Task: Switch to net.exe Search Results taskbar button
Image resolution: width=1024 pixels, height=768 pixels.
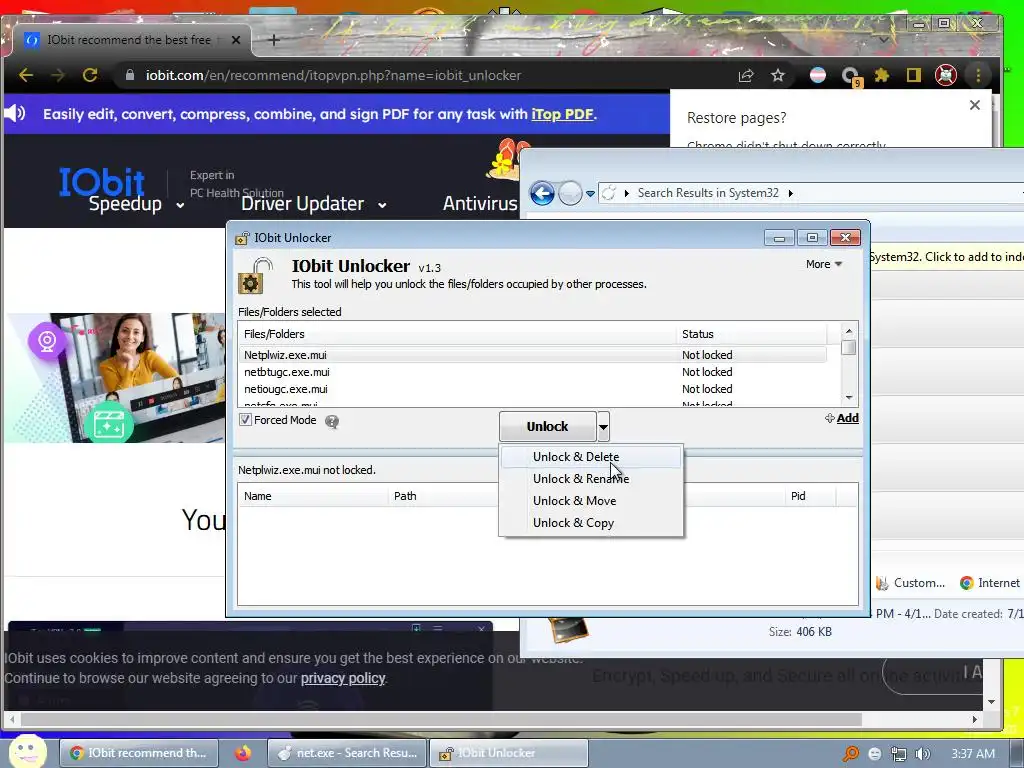Action: pos(347,753)
